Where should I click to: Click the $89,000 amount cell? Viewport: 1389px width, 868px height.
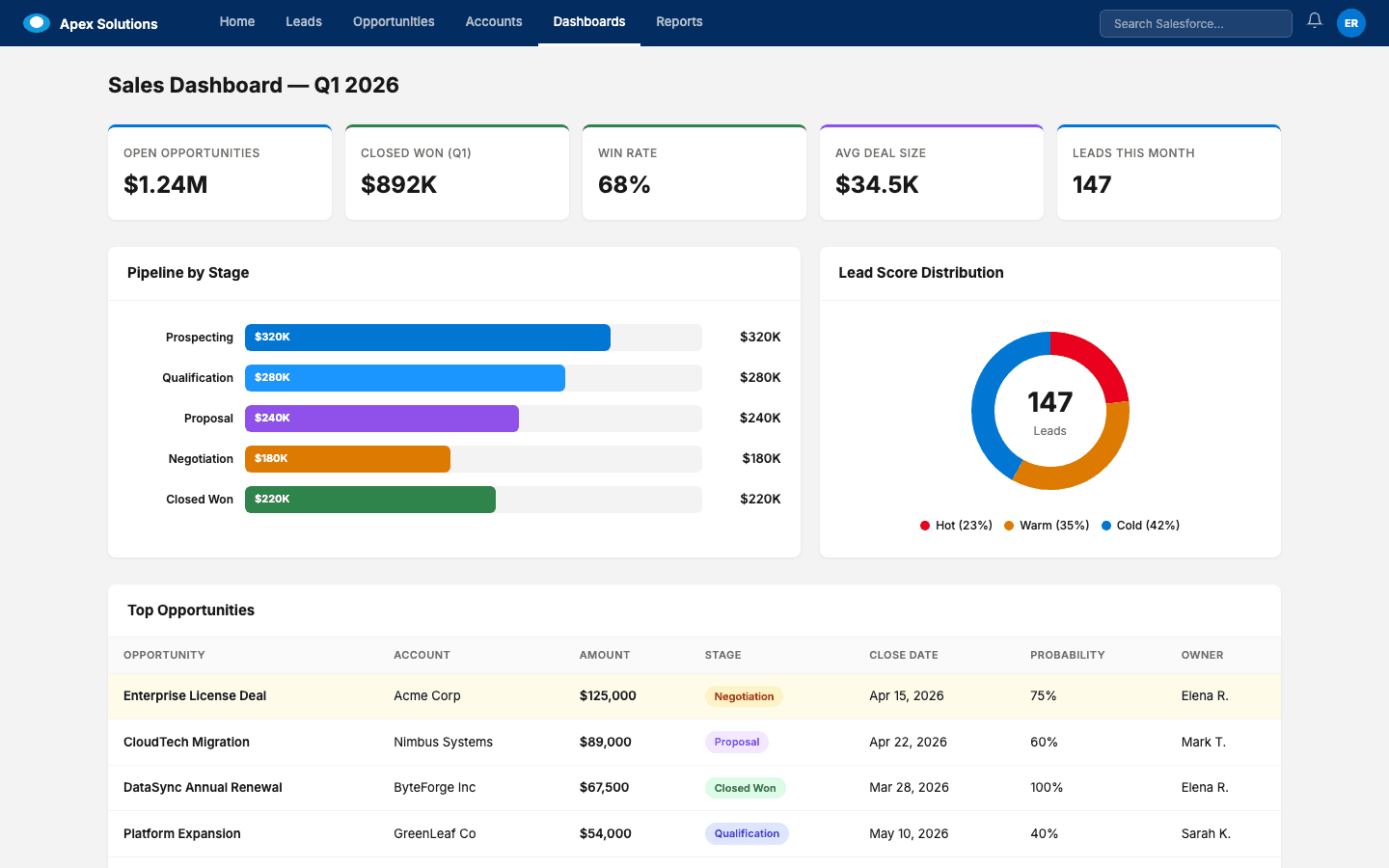[606, 743]
